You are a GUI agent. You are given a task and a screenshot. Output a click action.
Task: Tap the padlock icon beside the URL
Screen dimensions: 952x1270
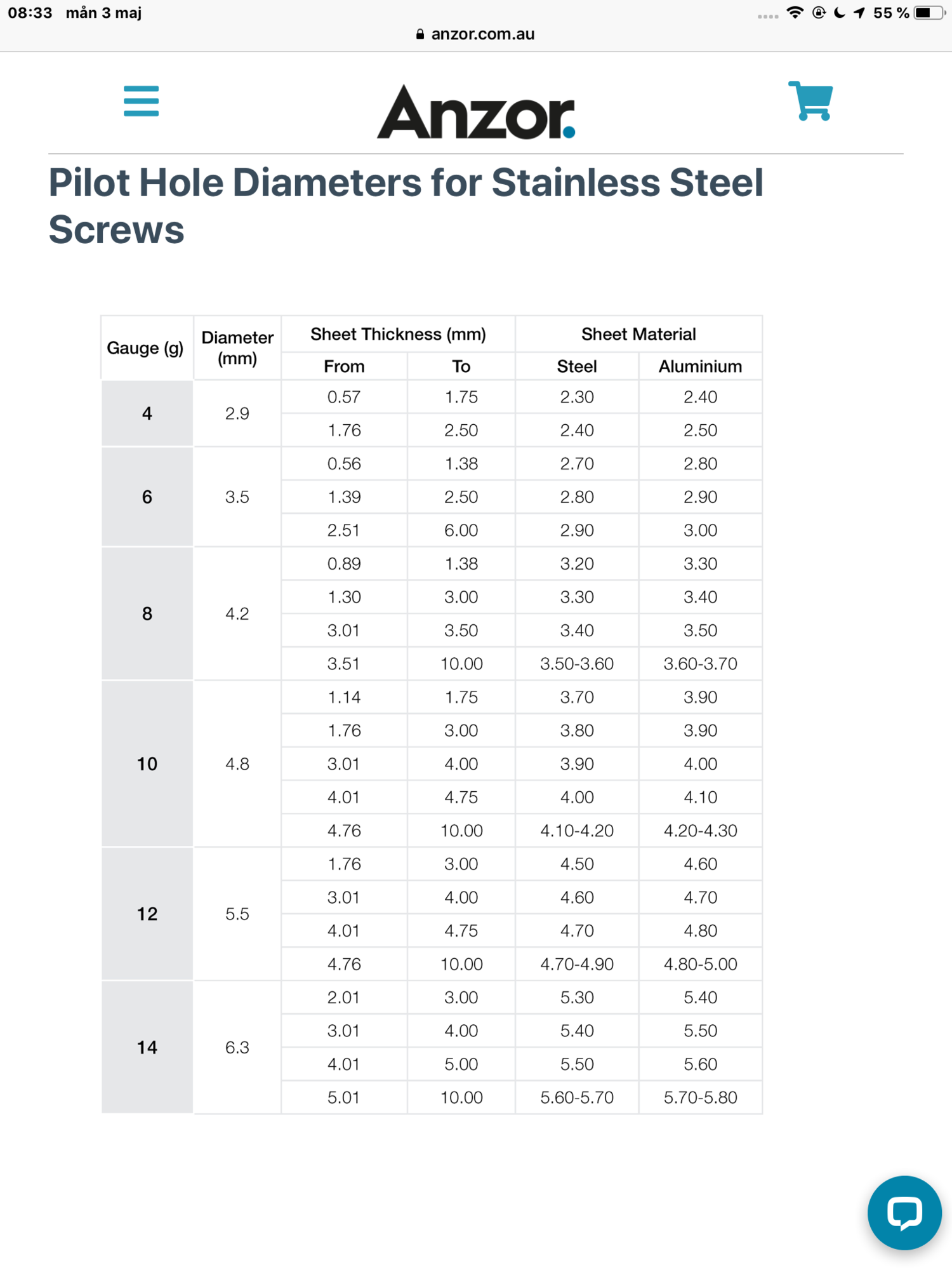coord(420,34)
